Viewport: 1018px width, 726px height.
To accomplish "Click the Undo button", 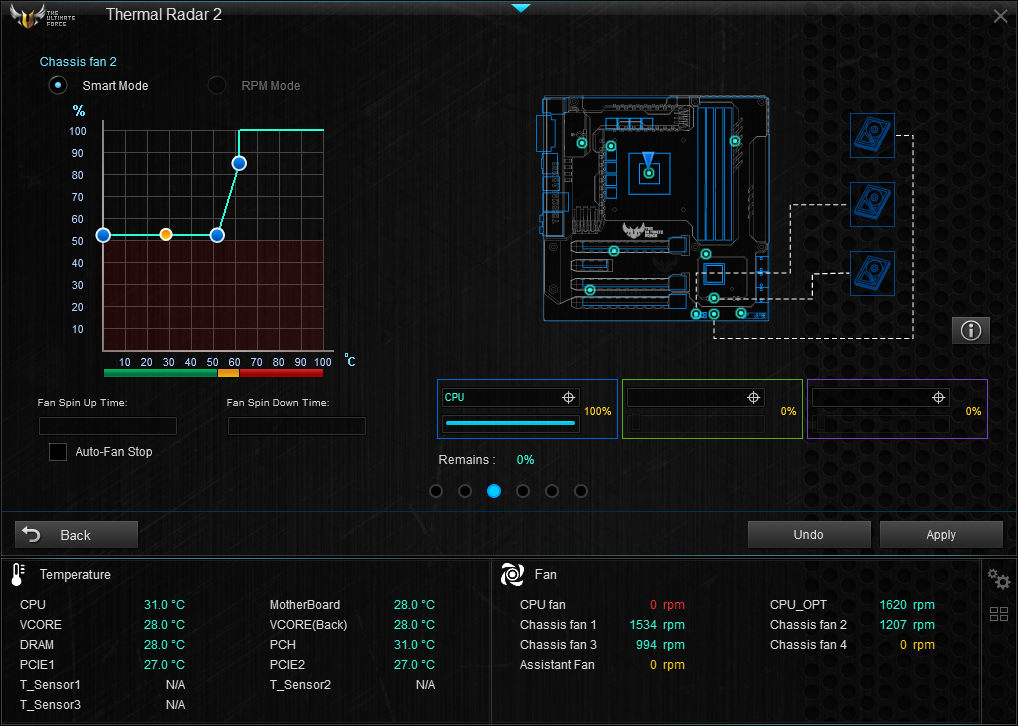I will (x=809, y=534).
